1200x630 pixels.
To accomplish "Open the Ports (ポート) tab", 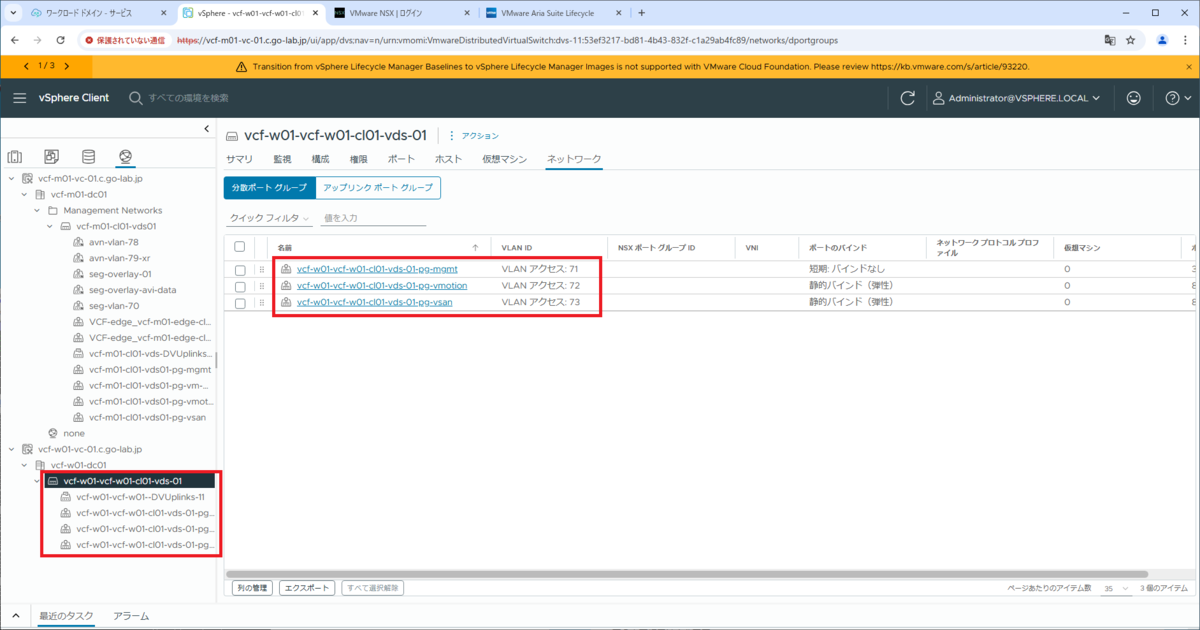I will click(x=401, y=159).
